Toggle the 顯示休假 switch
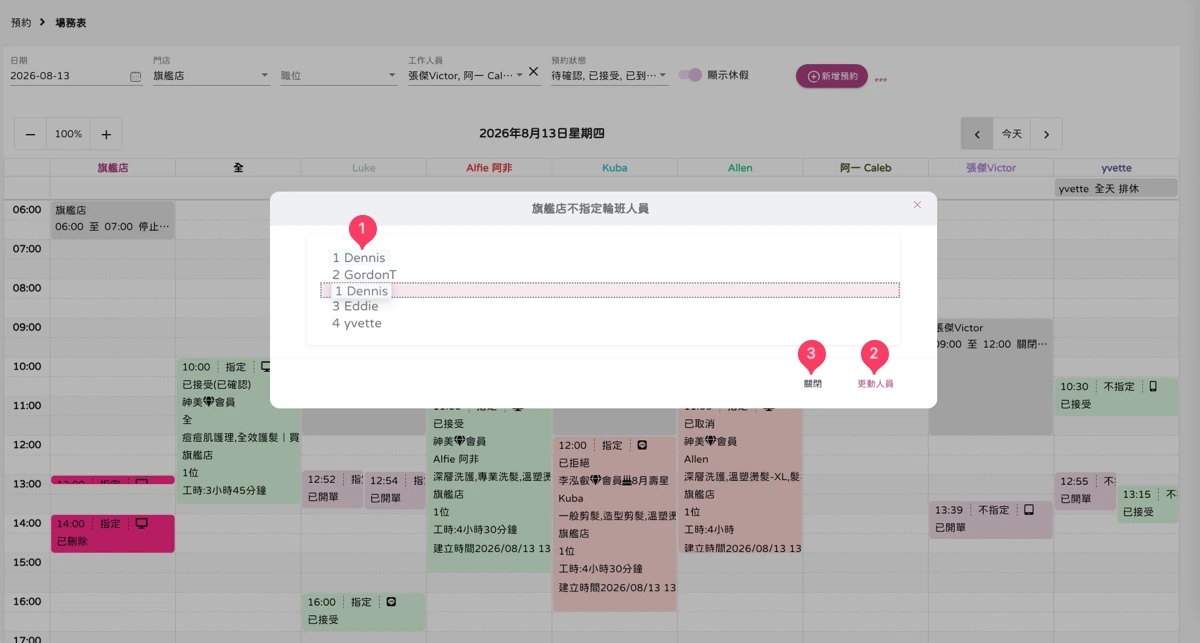The image size is (1200, 643). point(690,75)
